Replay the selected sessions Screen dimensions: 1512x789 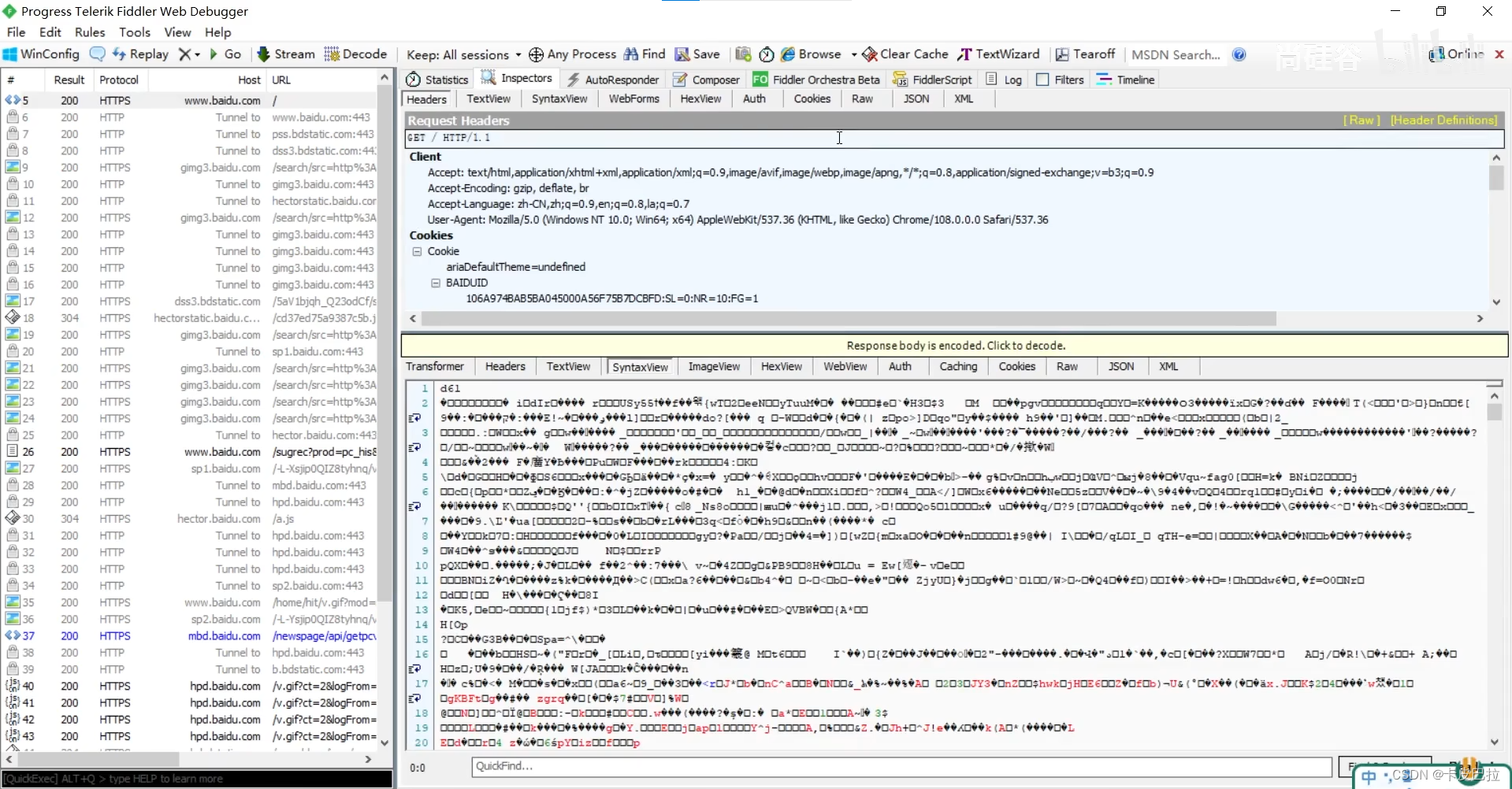(140, 54)
